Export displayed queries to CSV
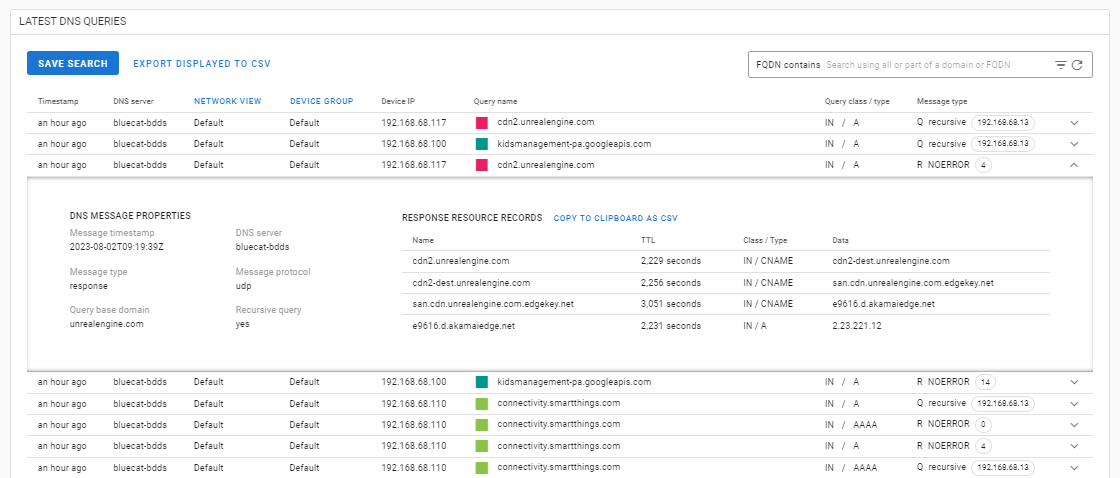This screenshot has width=1120, height=478. coord(202,64)
